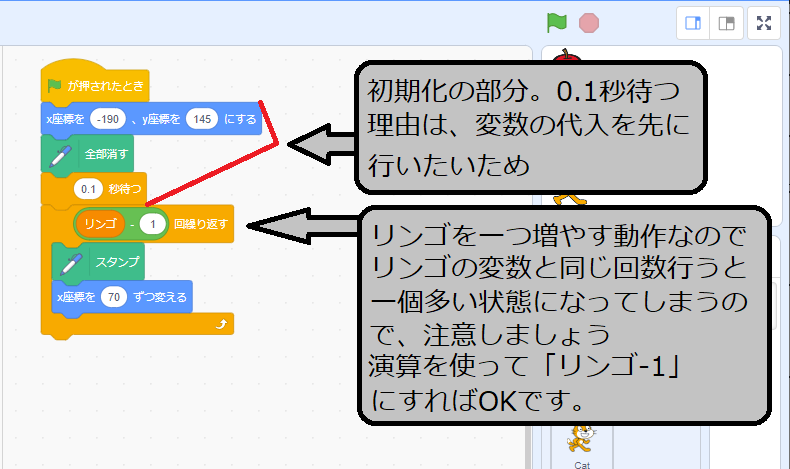Select the スタンプ stamp block

pos(98,262)
